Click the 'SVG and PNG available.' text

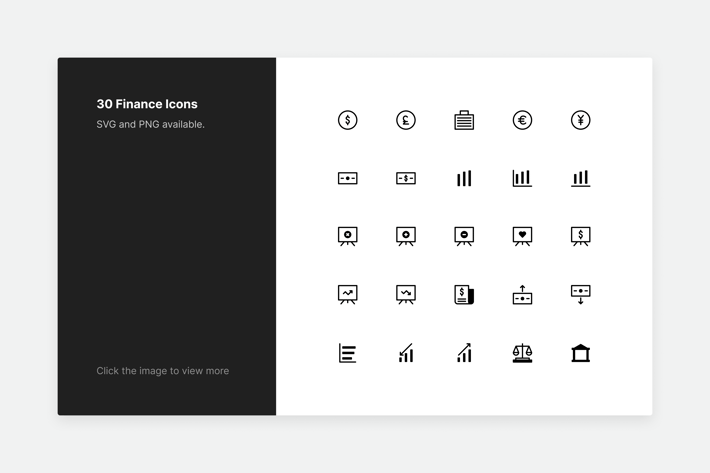(x=150, y=124)
